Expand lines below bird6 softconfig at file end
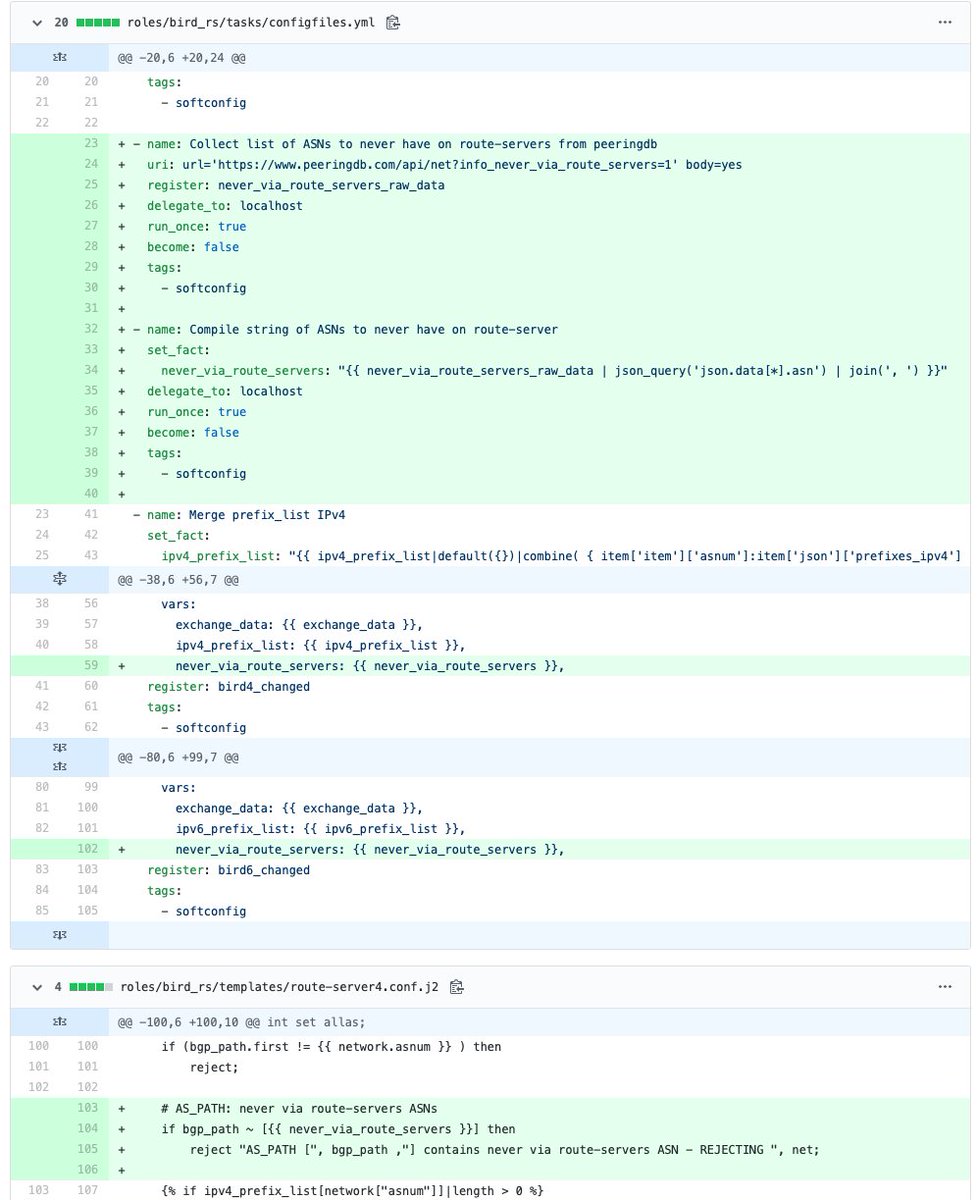 [x=59, y=935]
